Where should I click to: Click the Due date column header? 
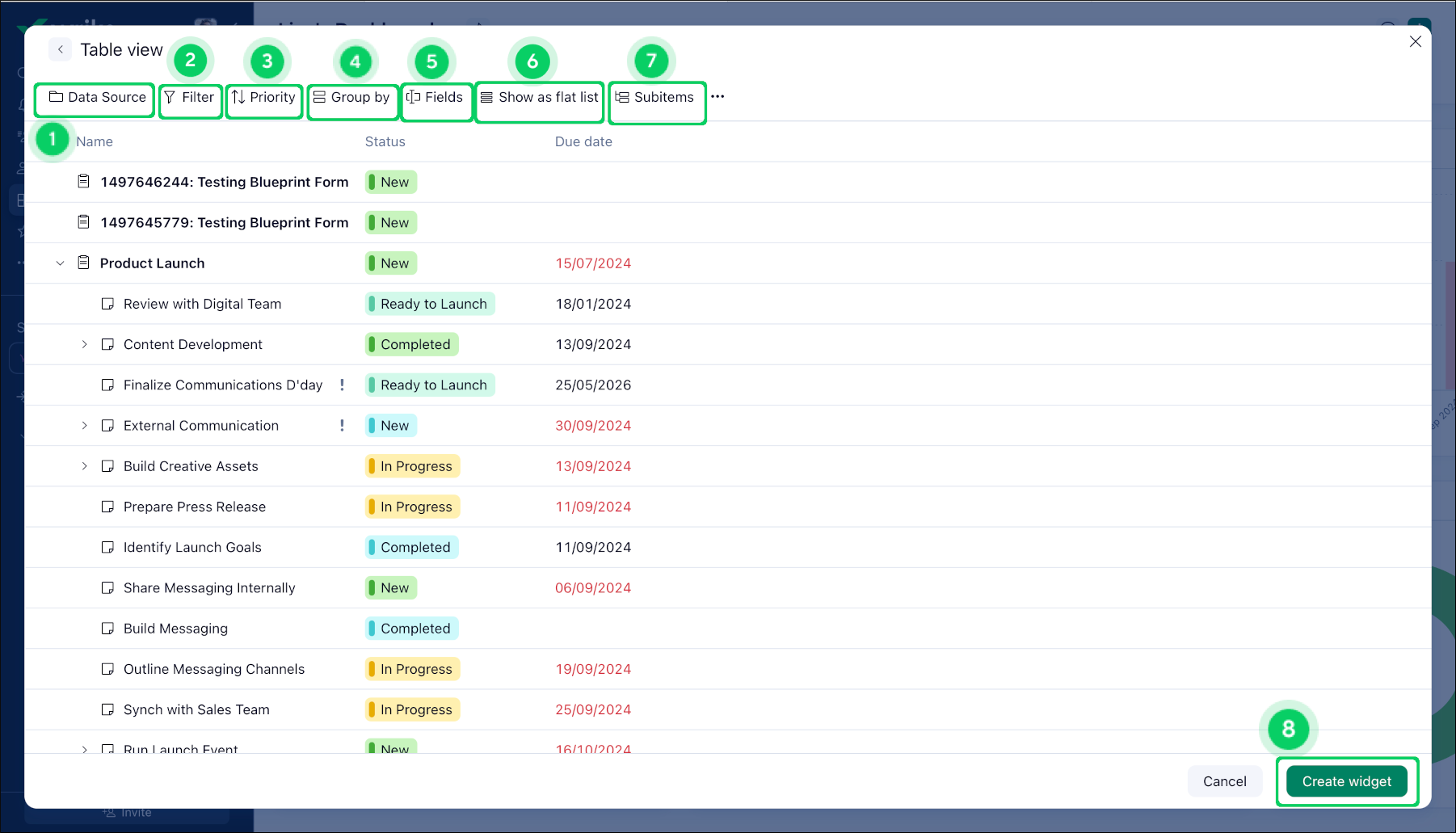[583, 141]
